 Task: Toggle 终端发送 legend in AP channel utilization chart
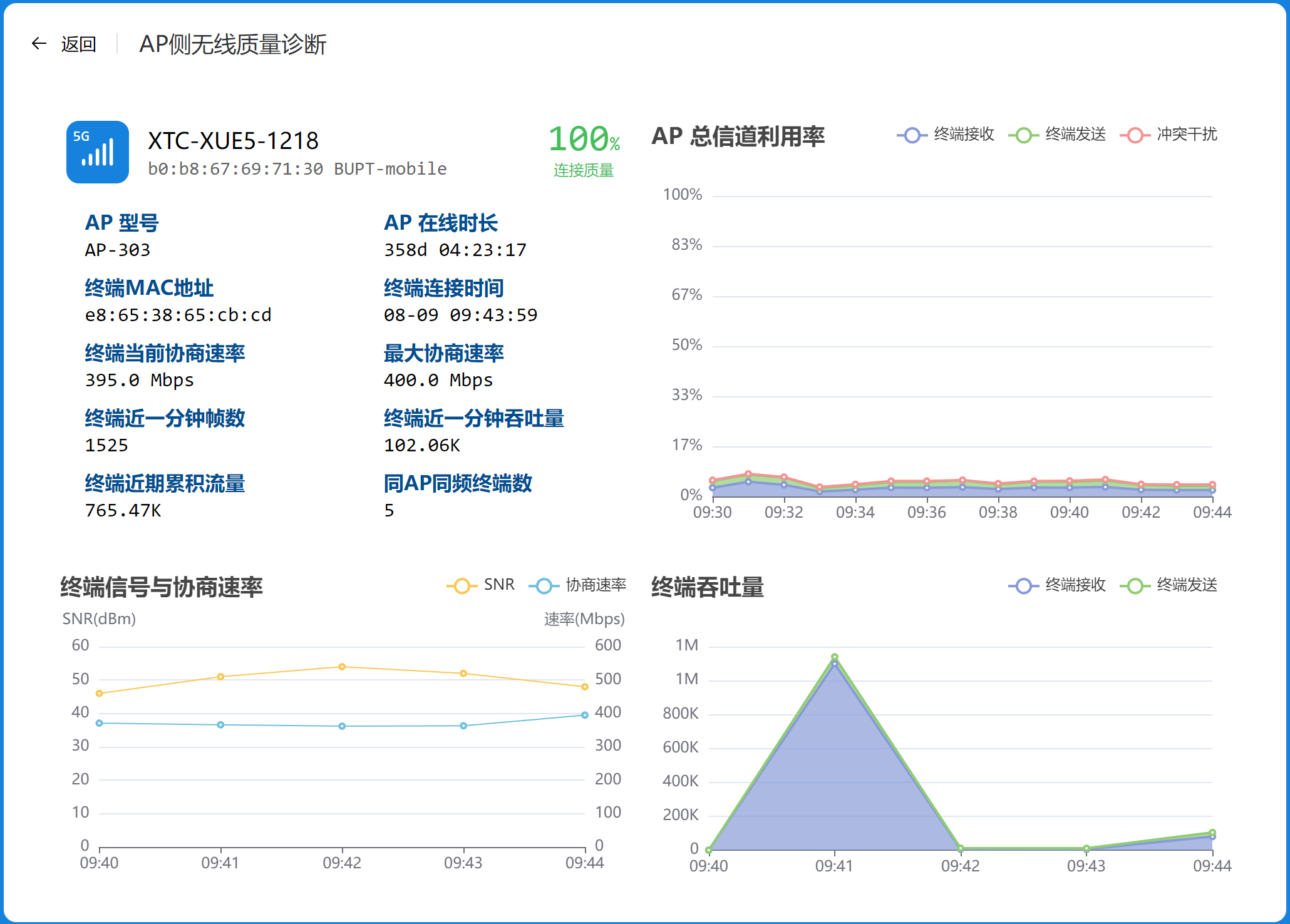(x=1057, y=135)
